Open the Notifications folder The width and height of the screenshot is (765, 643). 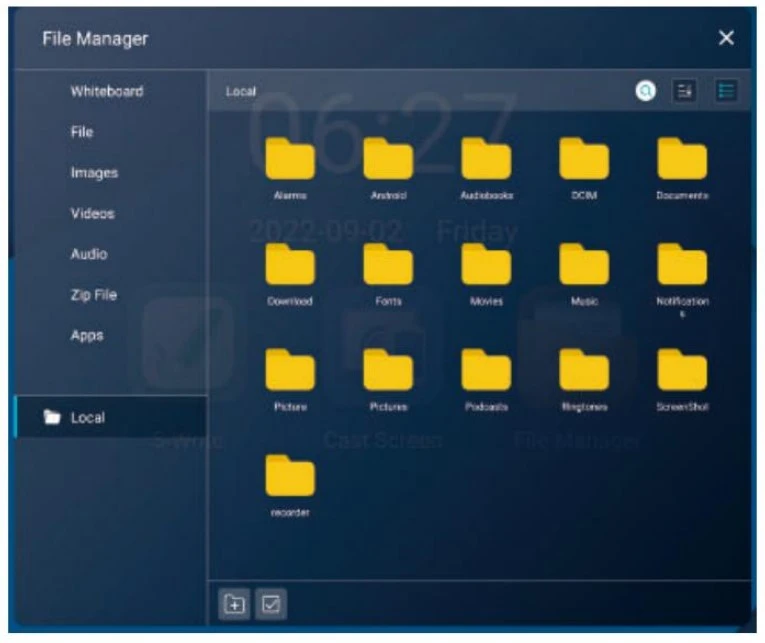(682, 265)
